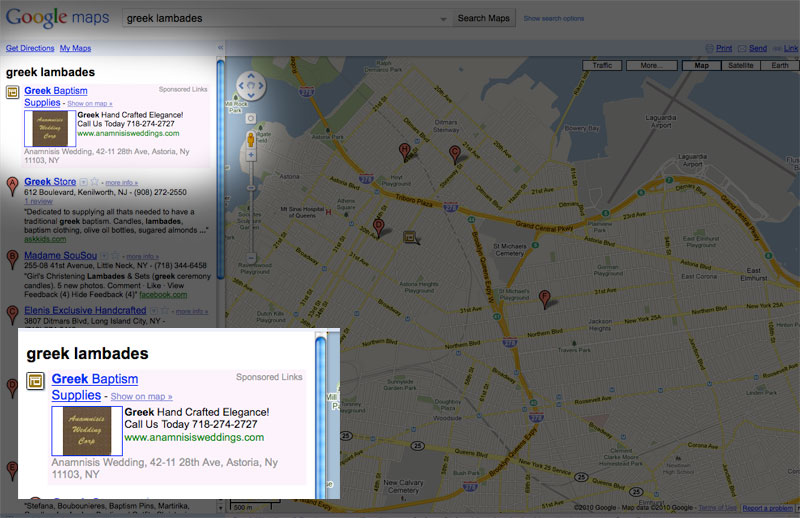Open the facebook.com link
The width and height of the screenshot is (800, 518).
(x=163, y=295)
